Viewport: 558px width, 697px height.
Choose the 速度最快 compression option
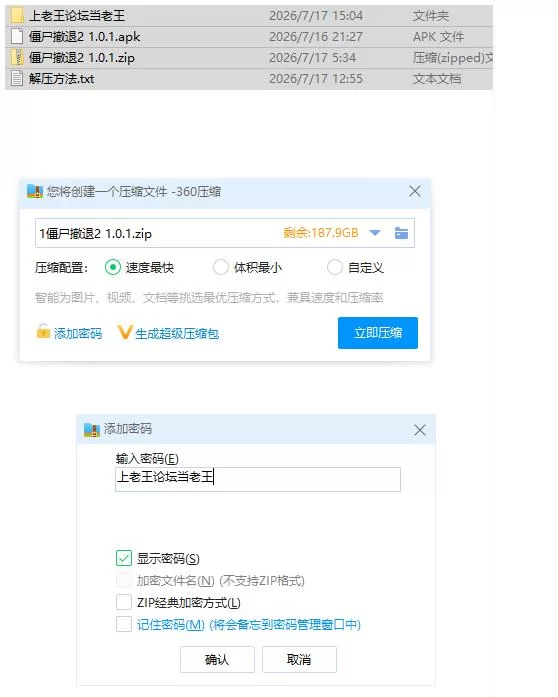113,267
